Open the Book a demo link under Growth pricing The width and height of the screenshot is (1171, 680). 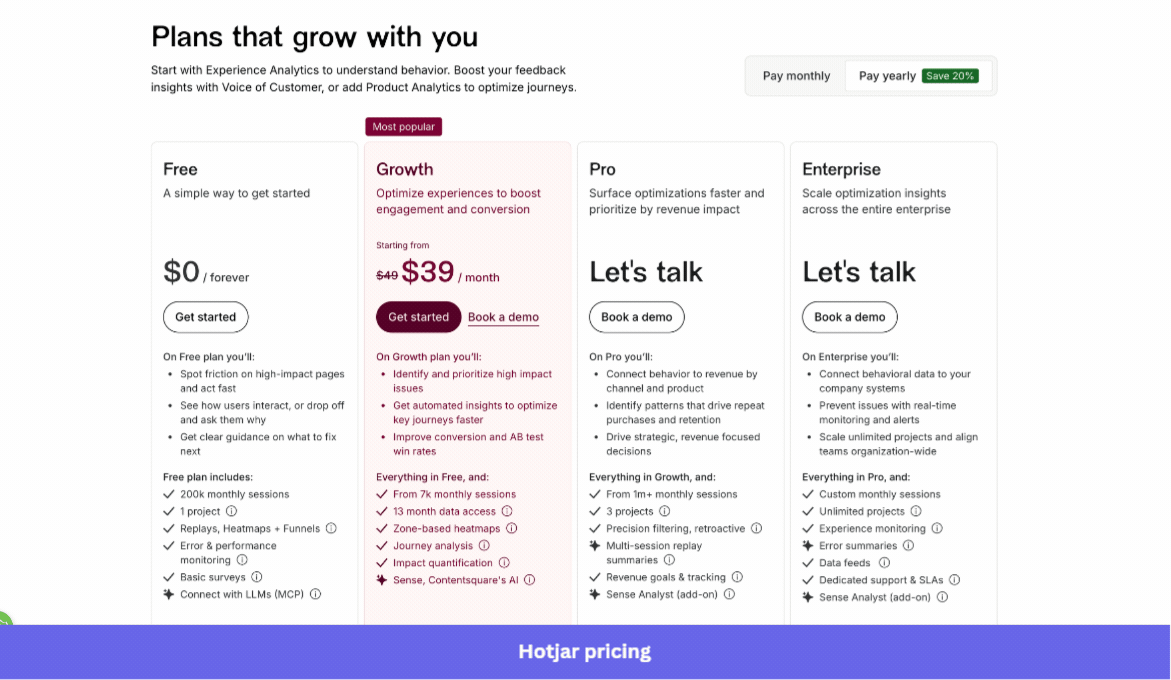coord(503,317)
